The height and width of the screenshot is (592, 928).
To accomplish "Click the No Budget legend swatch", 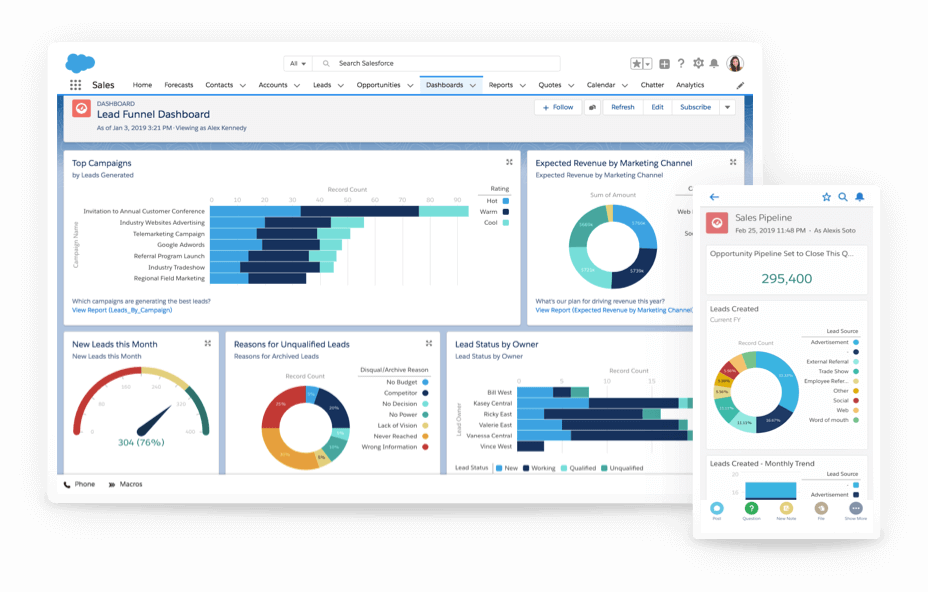I will tap(425, 382).
